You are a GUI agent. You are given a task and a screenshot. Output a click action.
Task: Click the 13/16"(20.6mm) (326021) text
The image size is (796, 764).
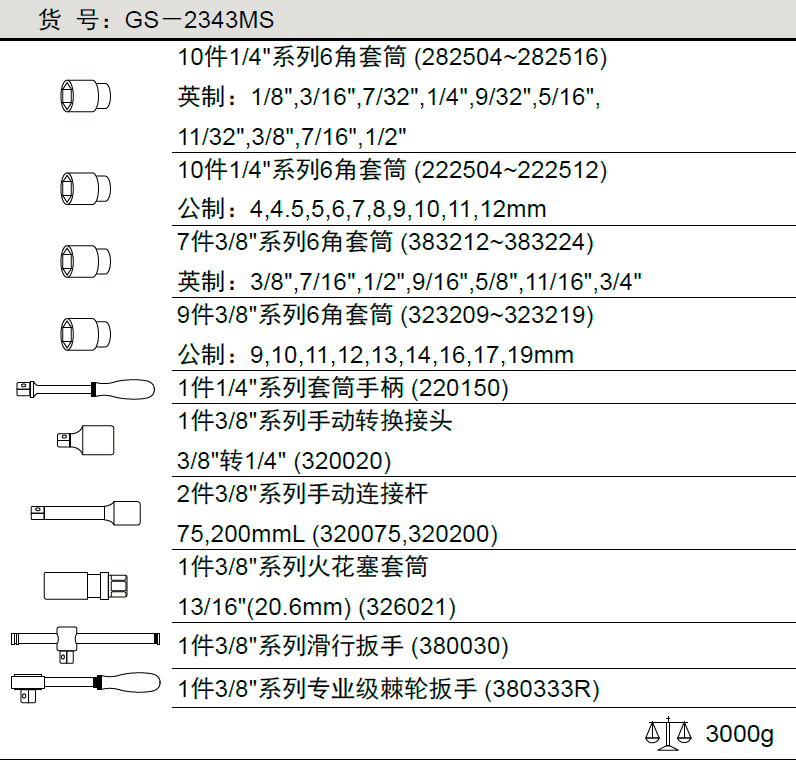coord(317,607)
